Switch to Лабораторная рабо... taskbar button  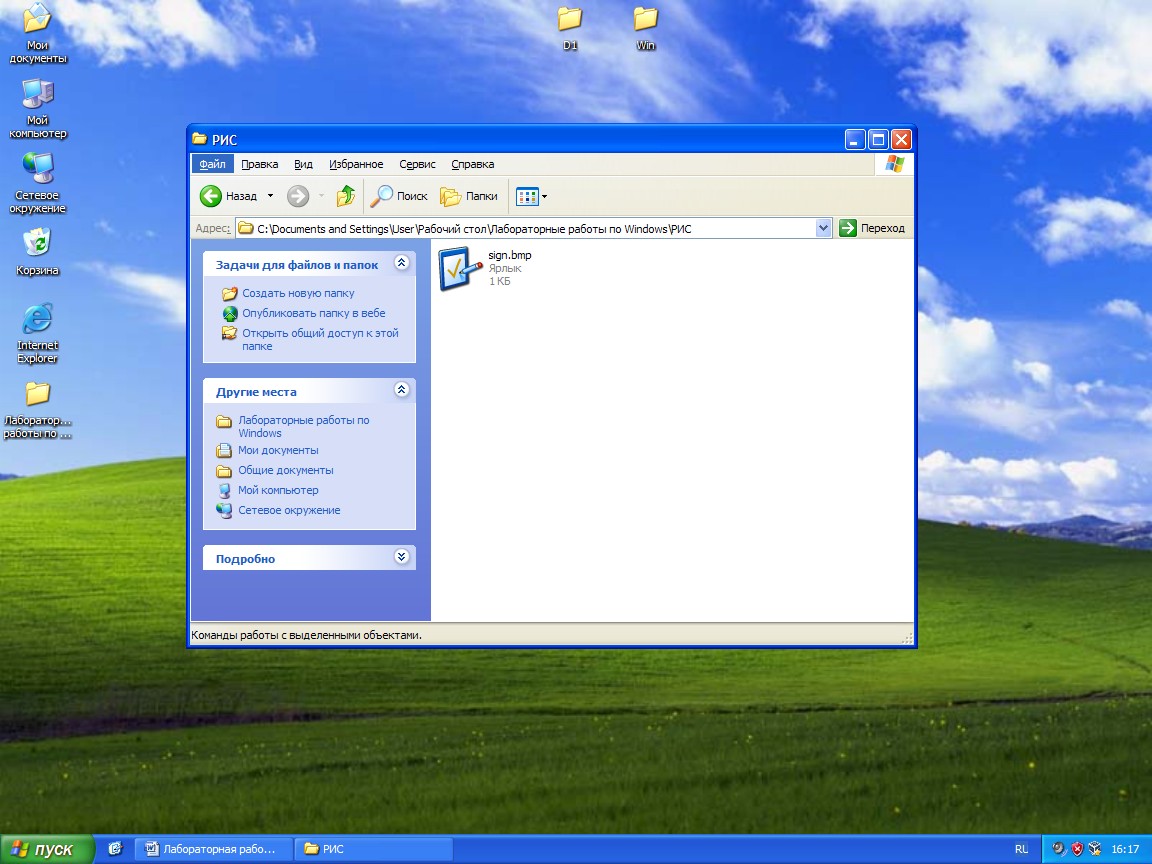point(214,849)
